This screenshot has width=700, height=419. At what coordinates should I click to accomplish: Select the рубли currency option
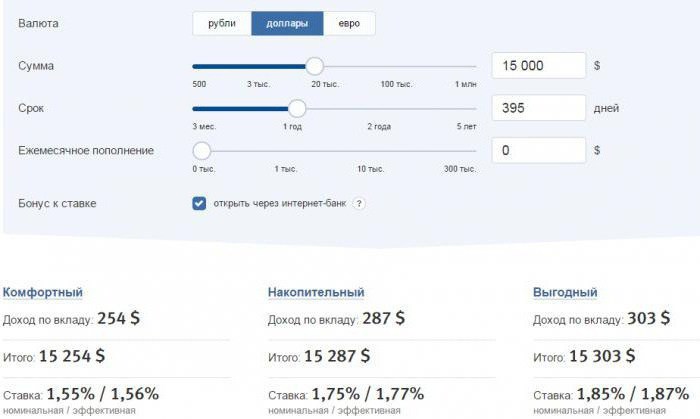pyautogui.click(x=222, y=23)
